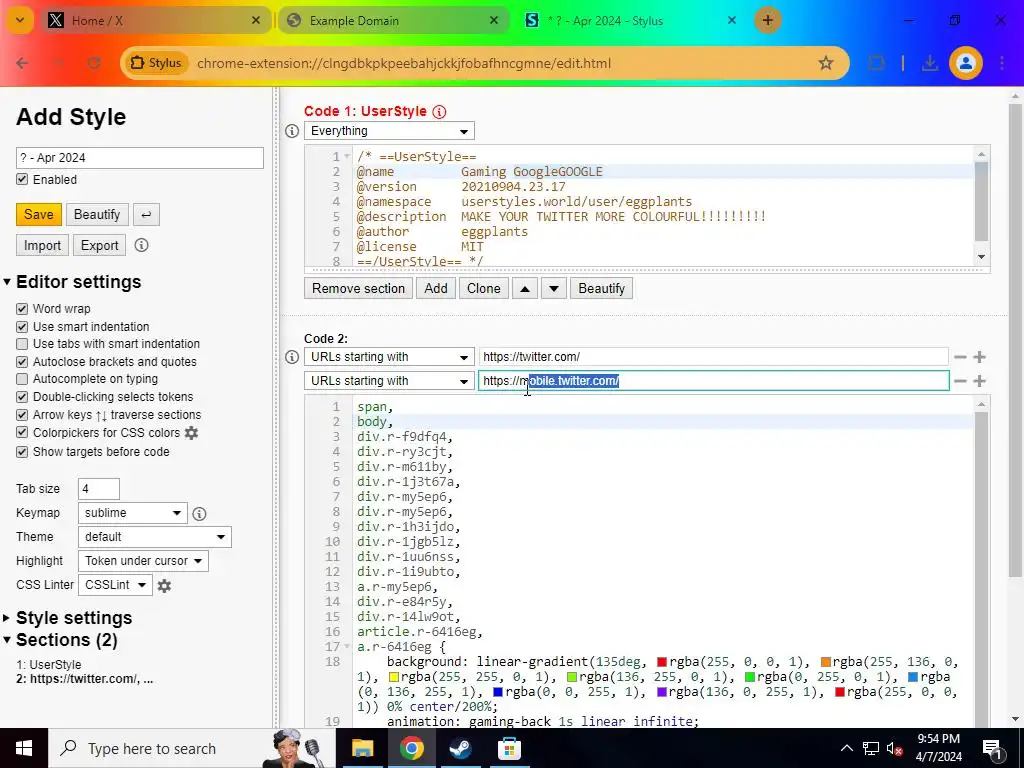Reload the page
Viewport: 1024px width, 768px height.
point(94,63)
